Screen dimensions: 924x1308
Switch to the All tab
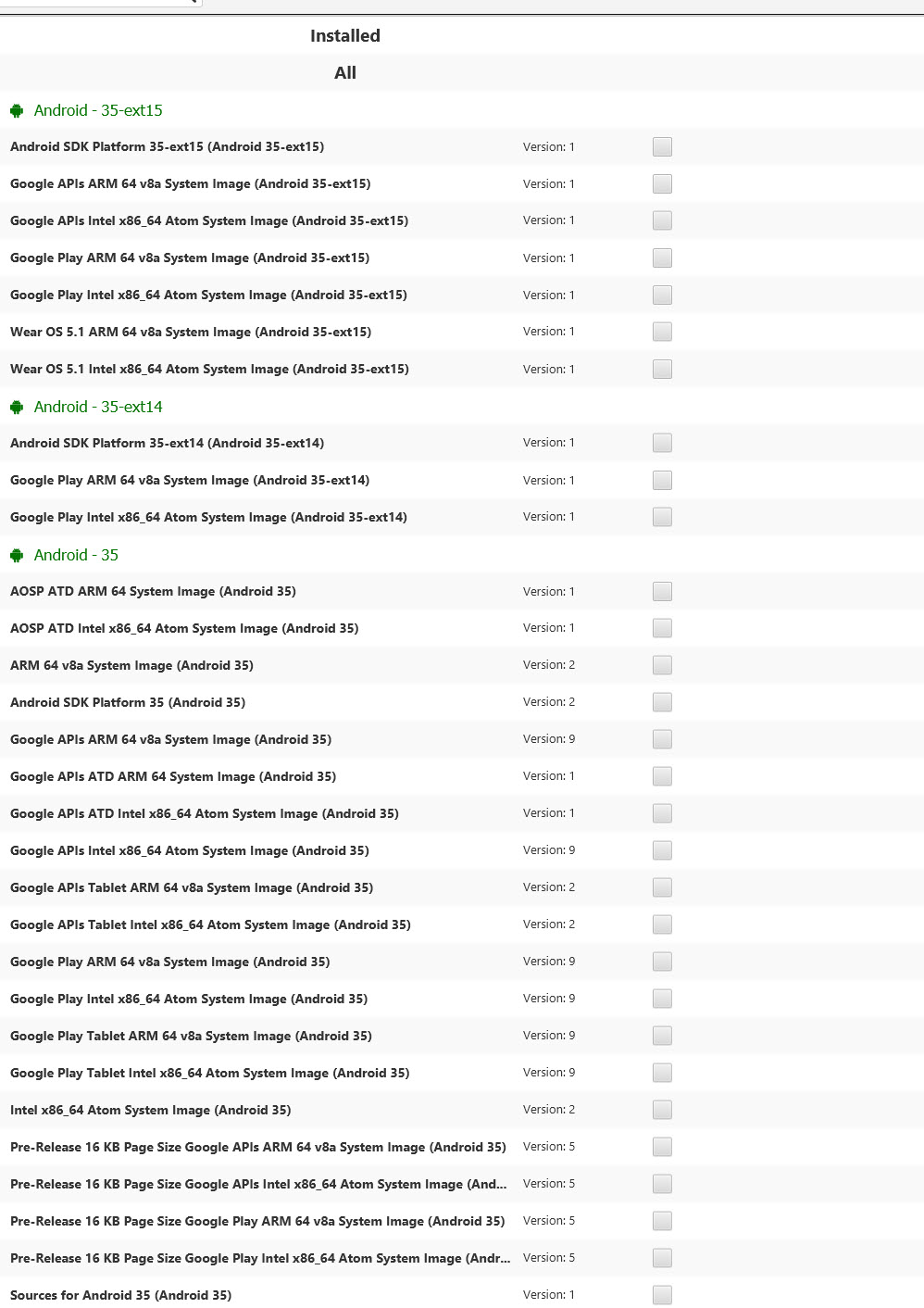click(x=344, y=73)
